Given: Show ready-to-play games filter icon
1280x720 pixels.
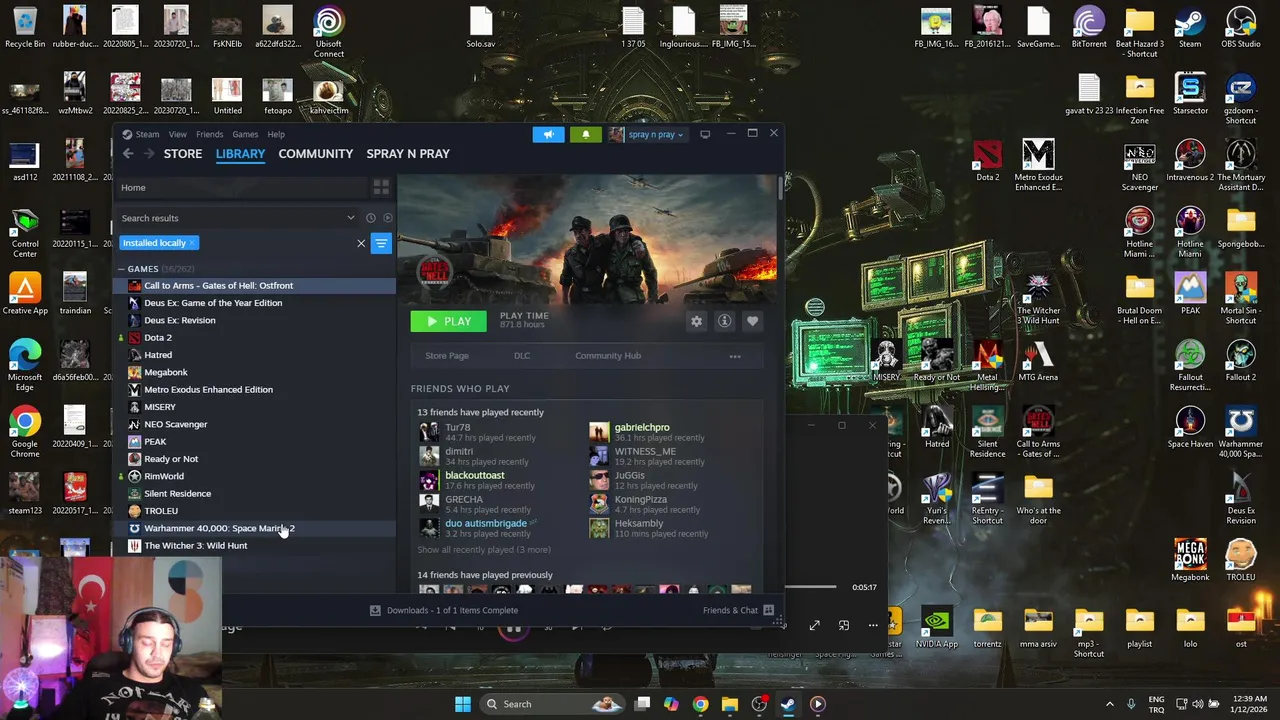Looking at the screenshot, I should coord(388,218).
